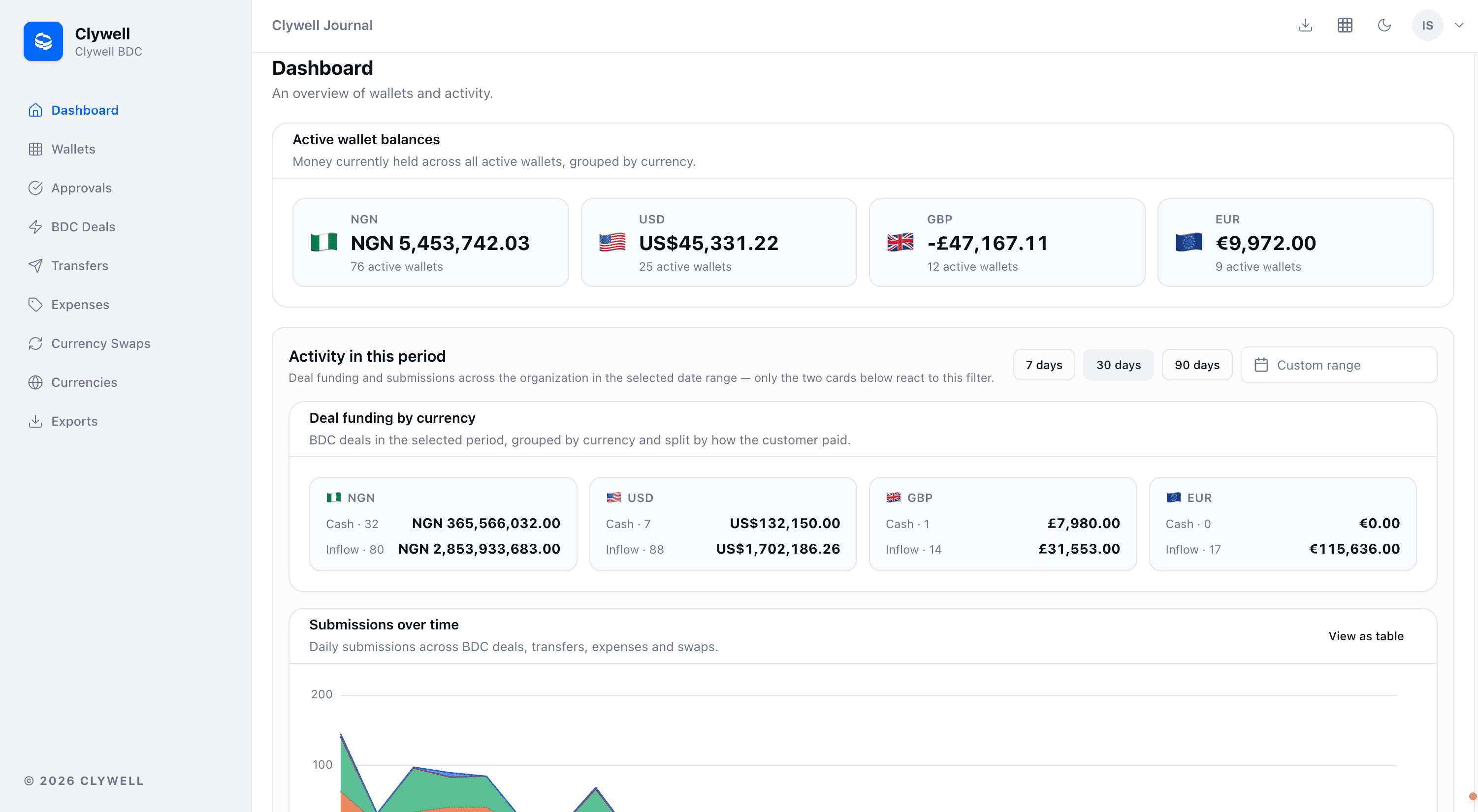Click the Approvals check-circle icon
This screenshot has height=812, width=1478.
click(35, 188)
